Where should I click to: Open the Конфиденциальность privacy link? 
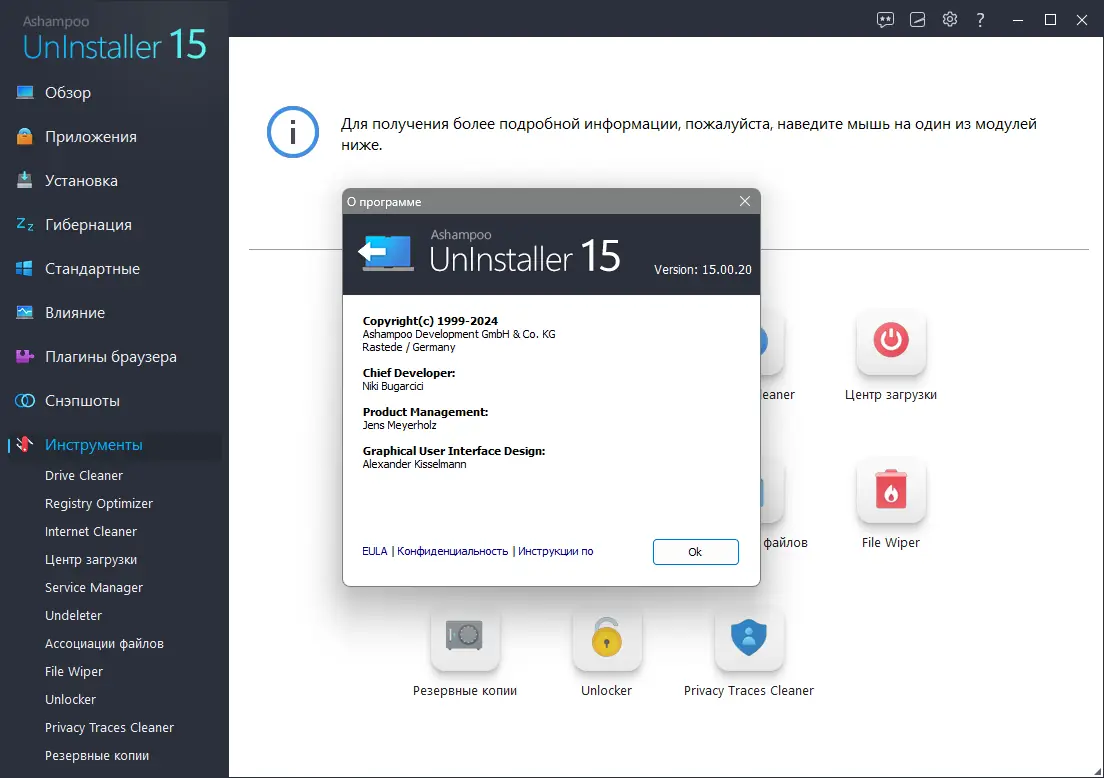(452, 551)
